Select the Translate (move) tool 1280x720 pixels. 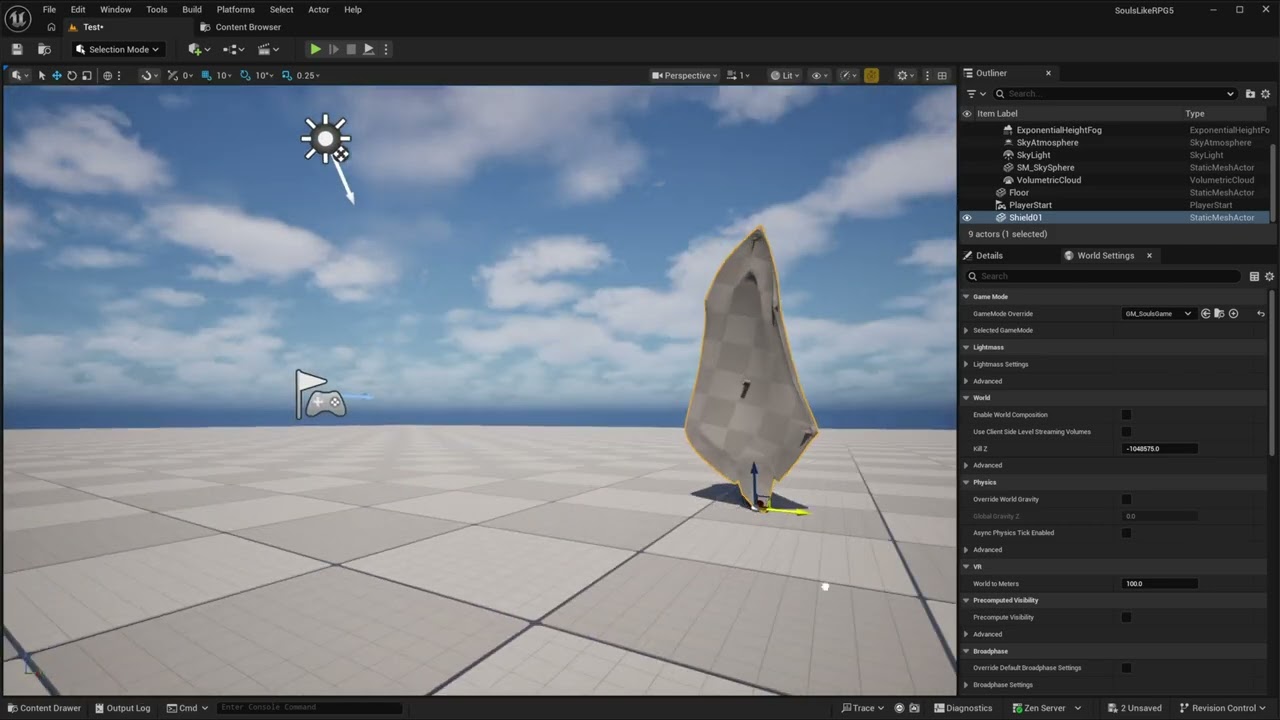pyautogui.click(x=56, y=75)
